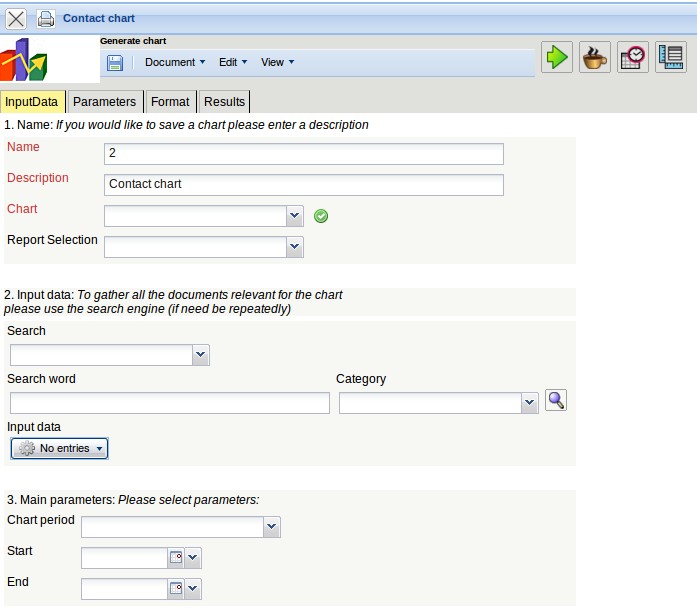Switch to the Results tab
Screen dimensions: 697x609
click(224, 102)
